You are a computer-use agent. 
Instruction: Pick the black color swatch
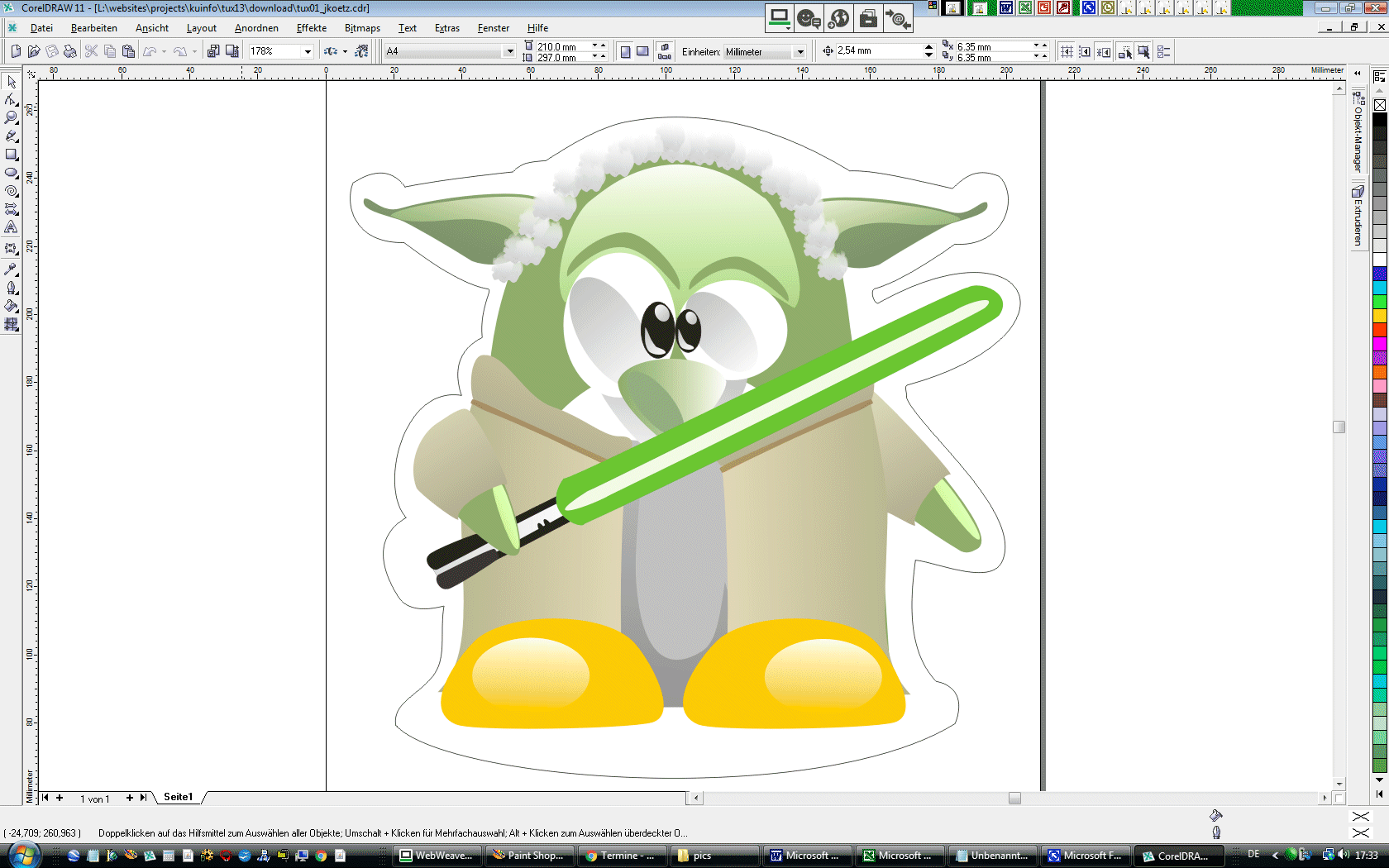pyautogui.click(x=1380, y=120)
